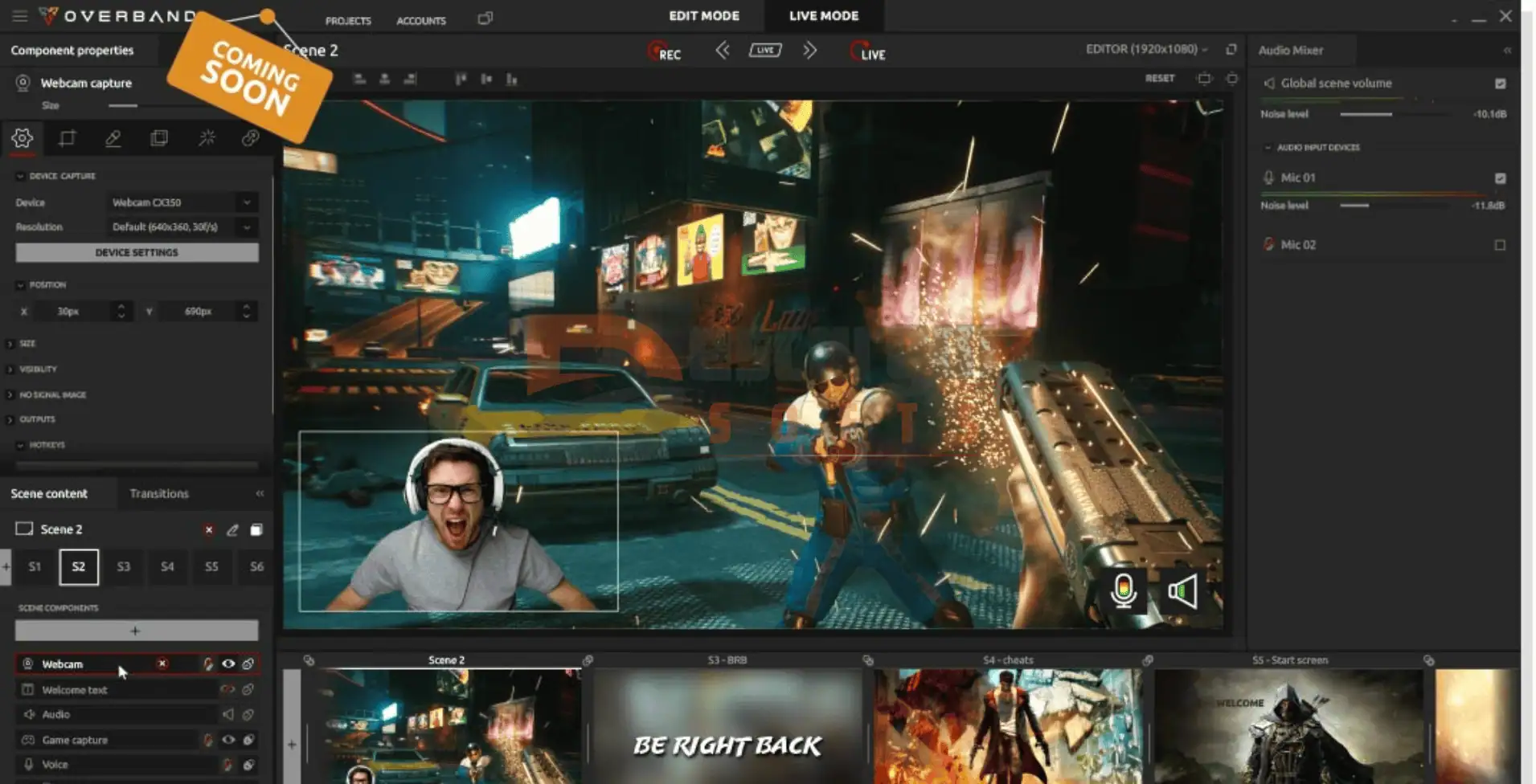The image size is (1536, 784).
Task: Start recording with the REC button
Action: 665,52
